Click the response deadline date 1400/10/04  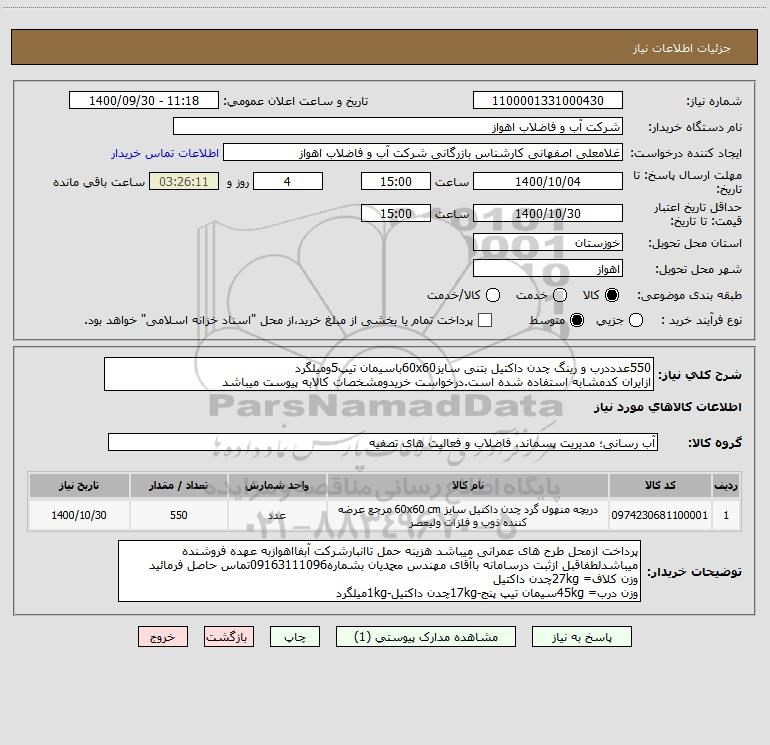(x=548, y=181)
